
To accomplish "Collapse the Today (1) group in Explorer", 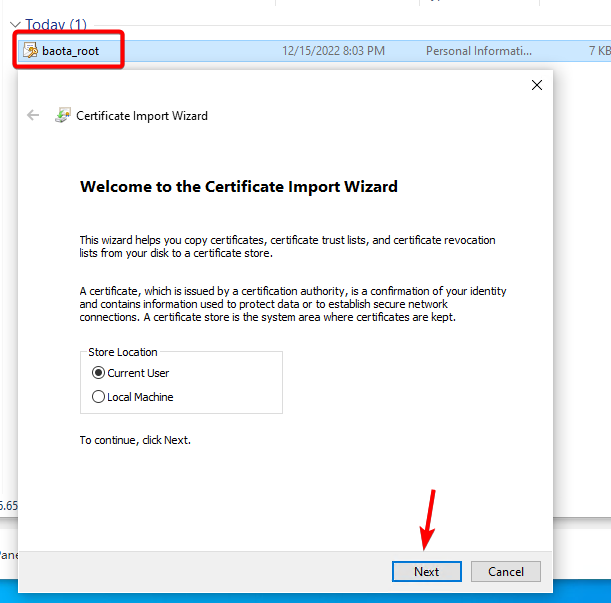I will 15,25.
